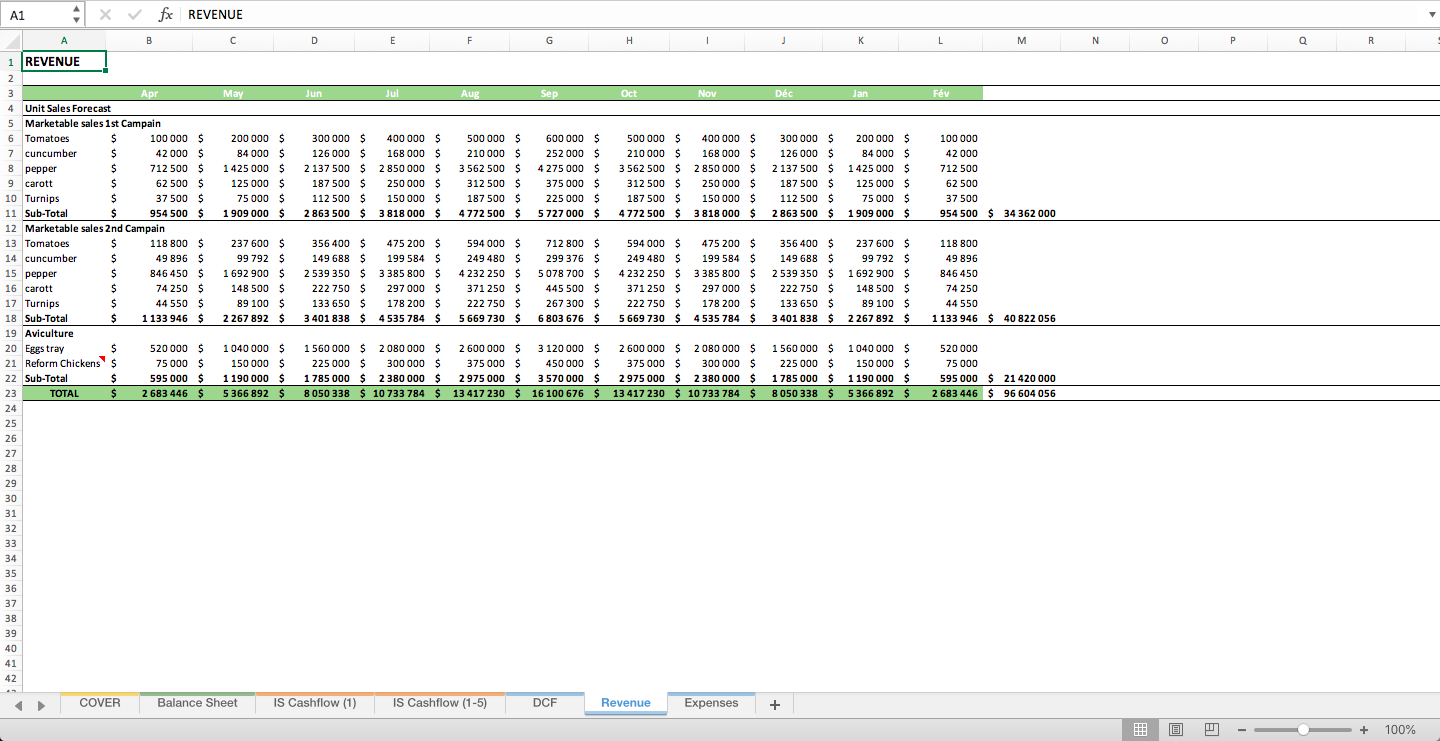The height and width of the screenshot is (741, 1440).
Task: Click Marketable sales 2nd Campain cell
Action: click(x=95, y=228)
